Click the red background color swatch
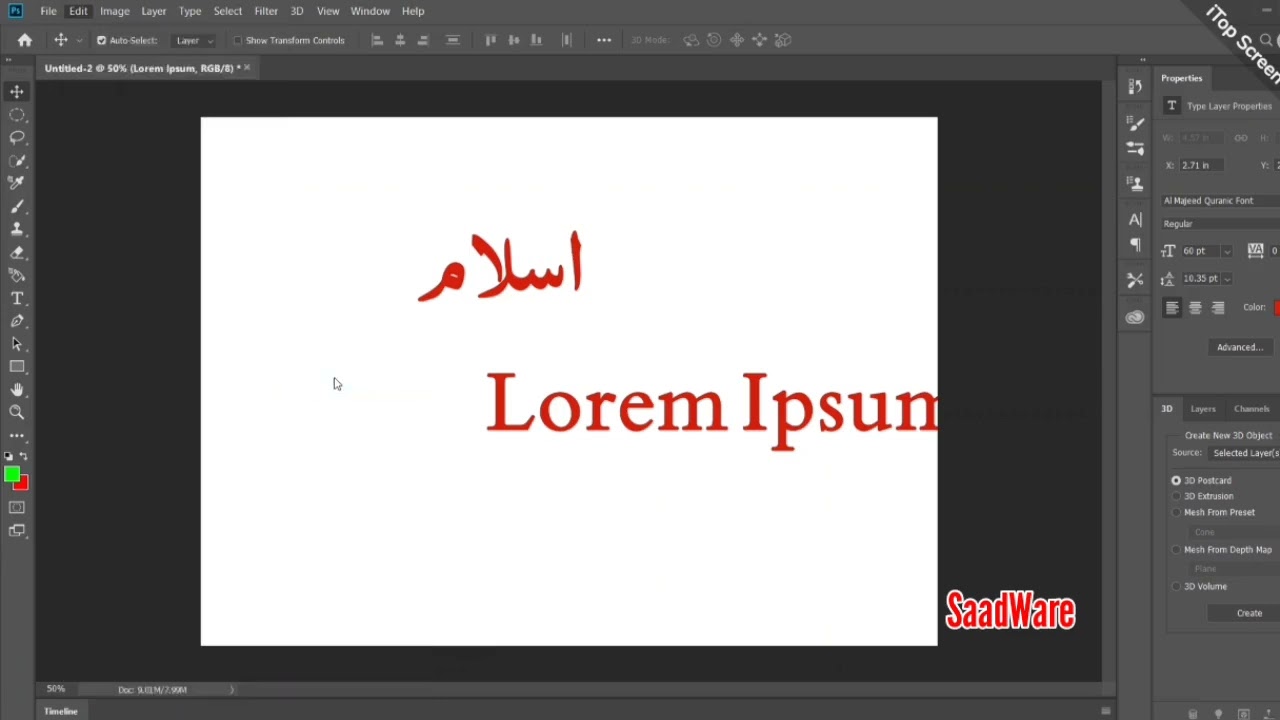The width and height of the screenshot is (1280, 720). (23, 485)
